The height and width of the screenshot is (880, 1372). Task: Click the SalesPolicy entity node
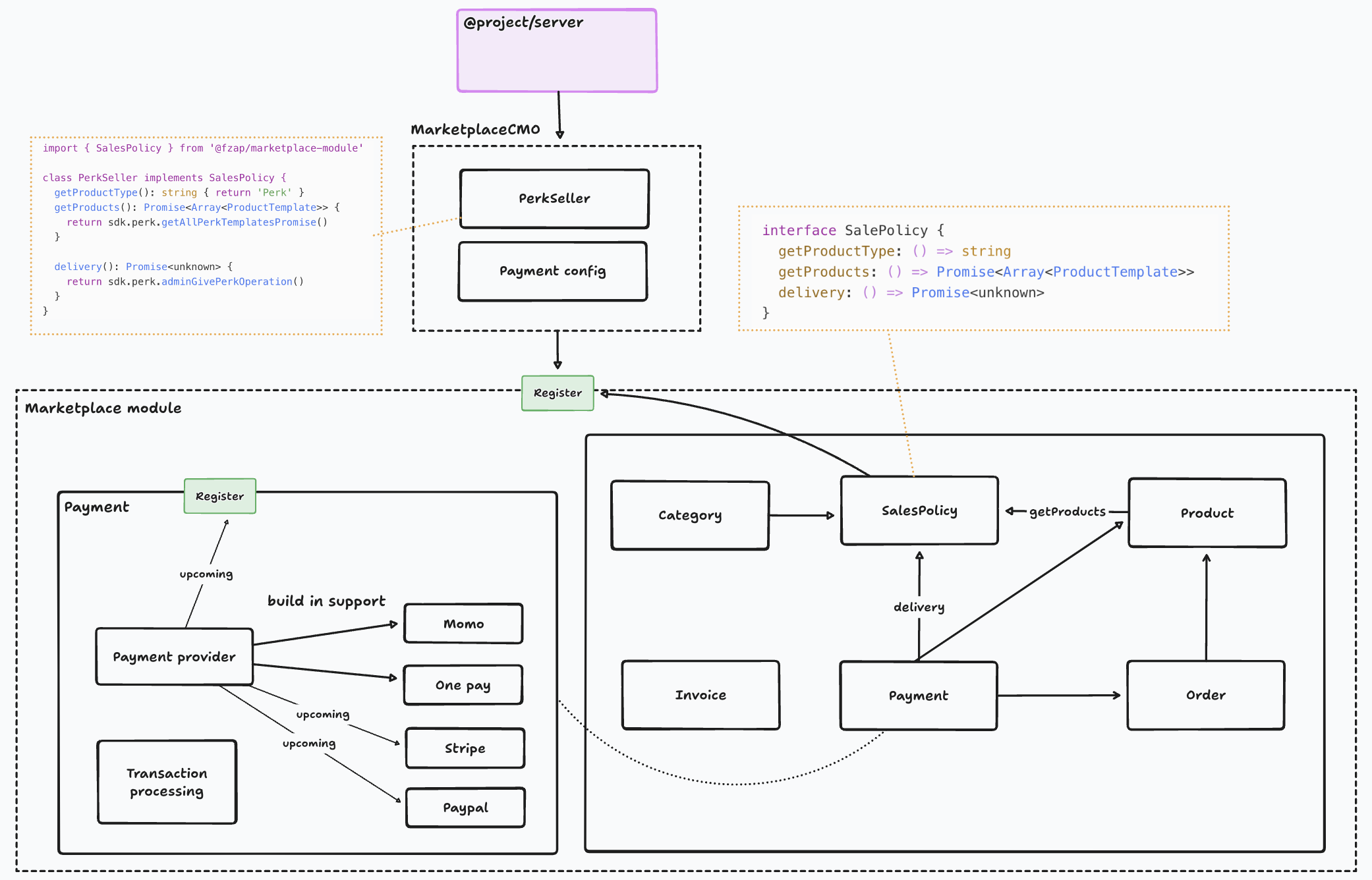coord(919,510)
